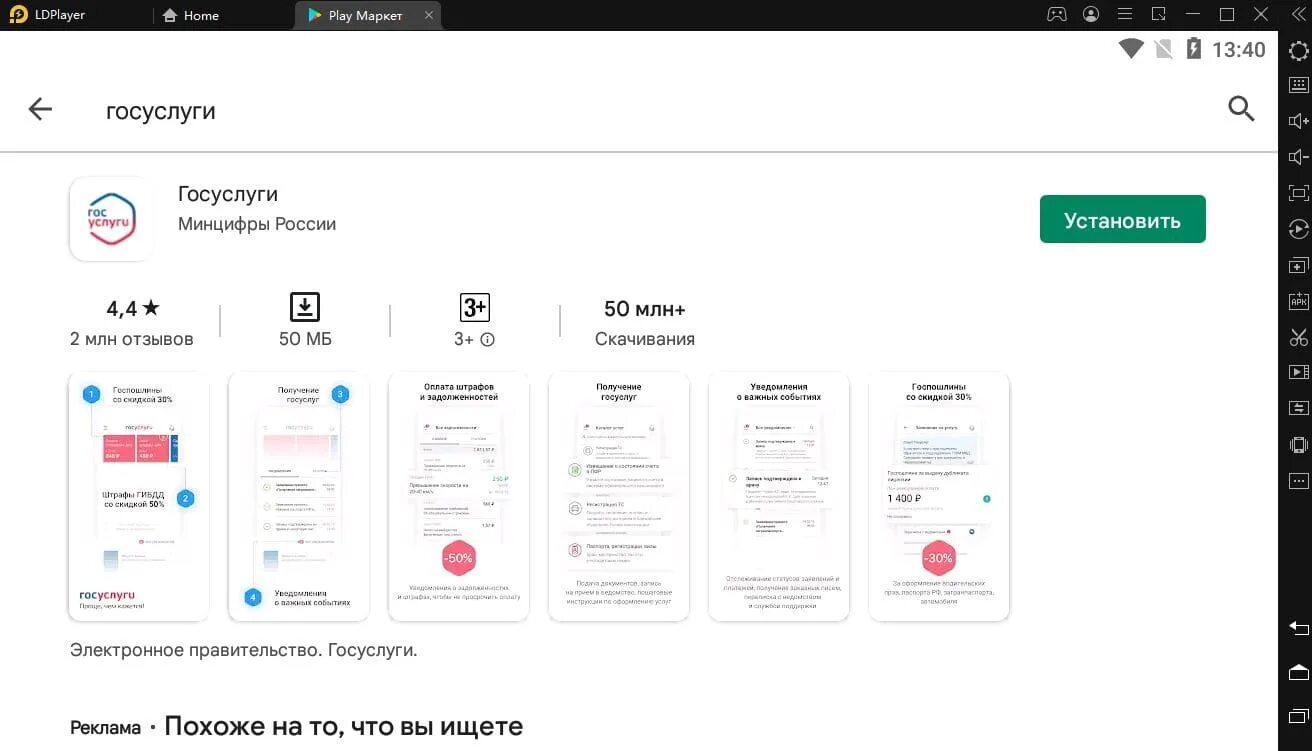
Task: Open the LDPlayer user account icon
Action: click(1091, 15)
